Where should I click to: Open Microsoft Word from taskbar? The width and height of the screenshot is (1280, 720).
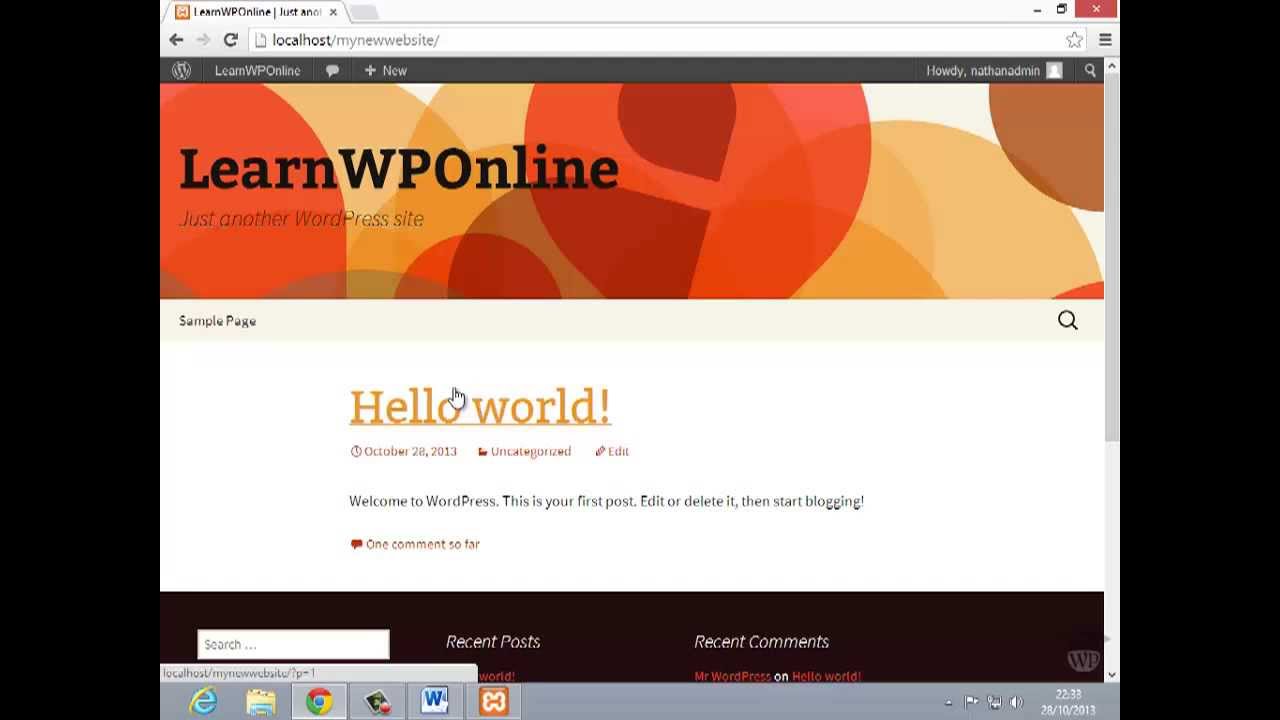[x=435, y=701]
